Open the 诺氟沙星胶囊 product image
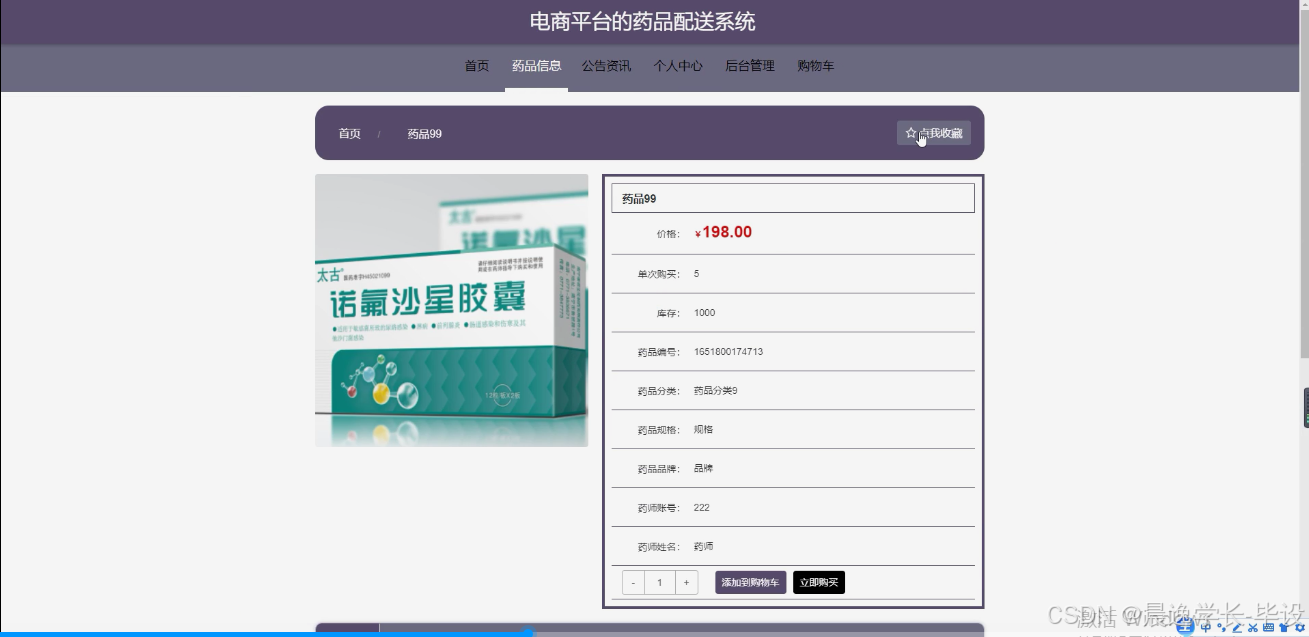This screenshot has height=637, width=1309. tap(451, 310)
